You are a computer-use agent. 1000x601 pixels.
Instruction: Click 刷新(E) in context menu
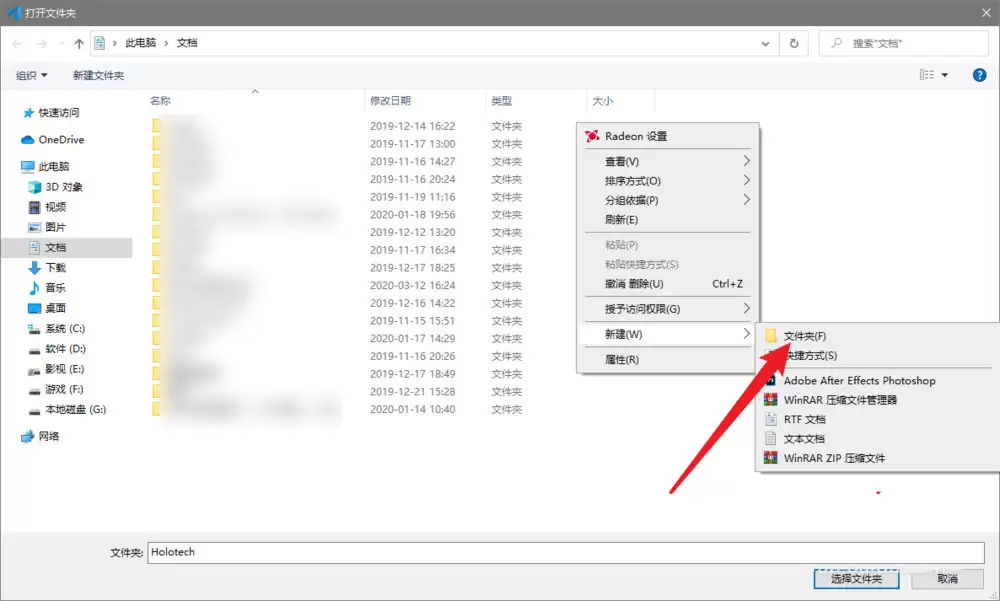coord(668,219)
